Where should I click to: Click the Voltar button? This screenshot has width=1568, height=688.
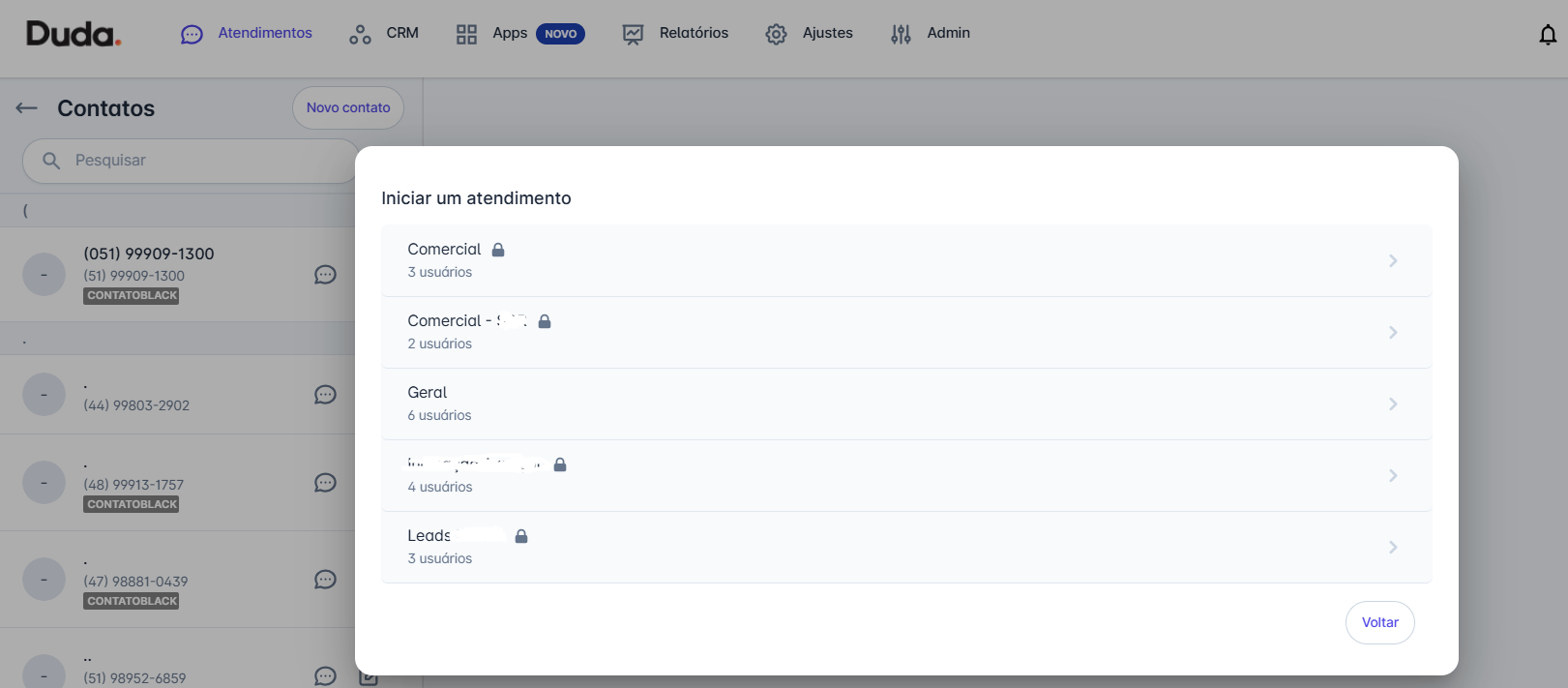[1379, 622]
